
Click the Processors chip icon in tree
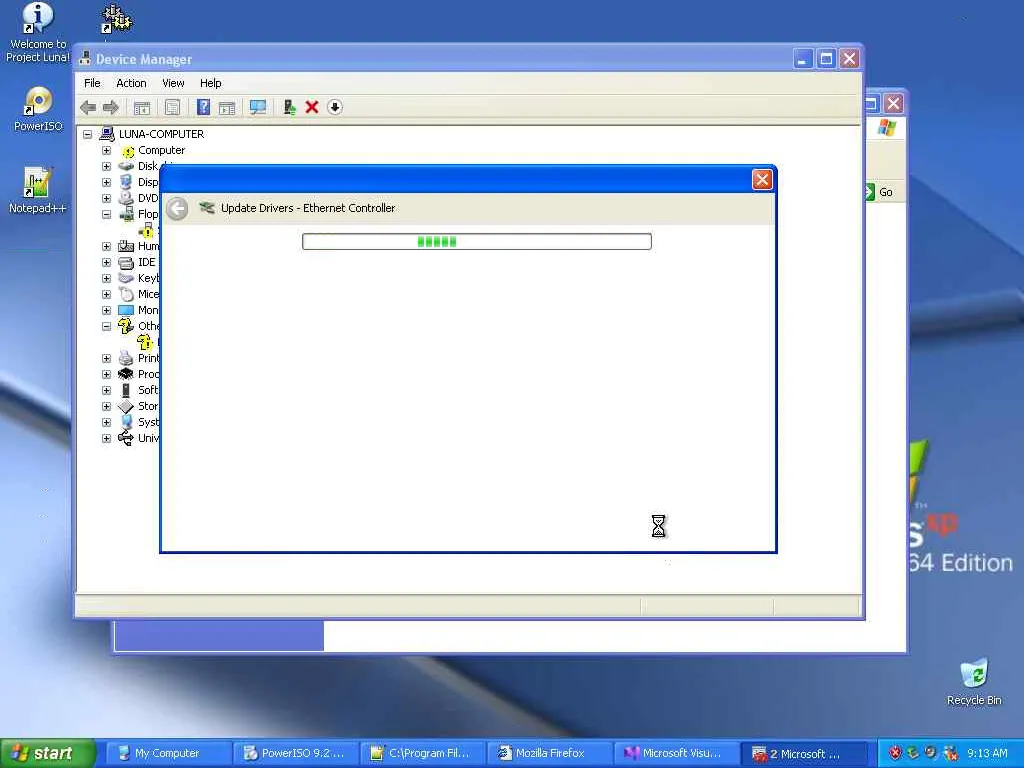click(x=126, y=374)
